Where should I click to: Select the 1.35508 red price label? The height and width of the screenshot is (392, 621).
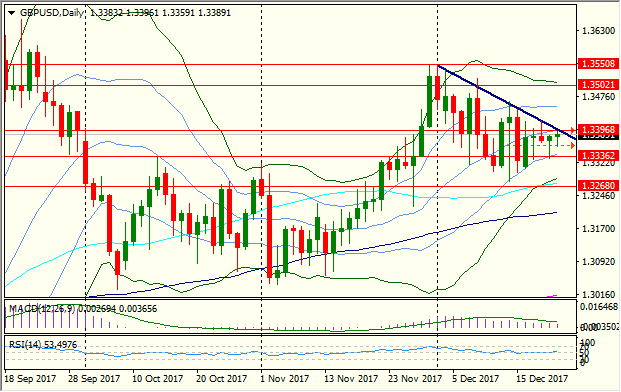(x=598, y=64)
